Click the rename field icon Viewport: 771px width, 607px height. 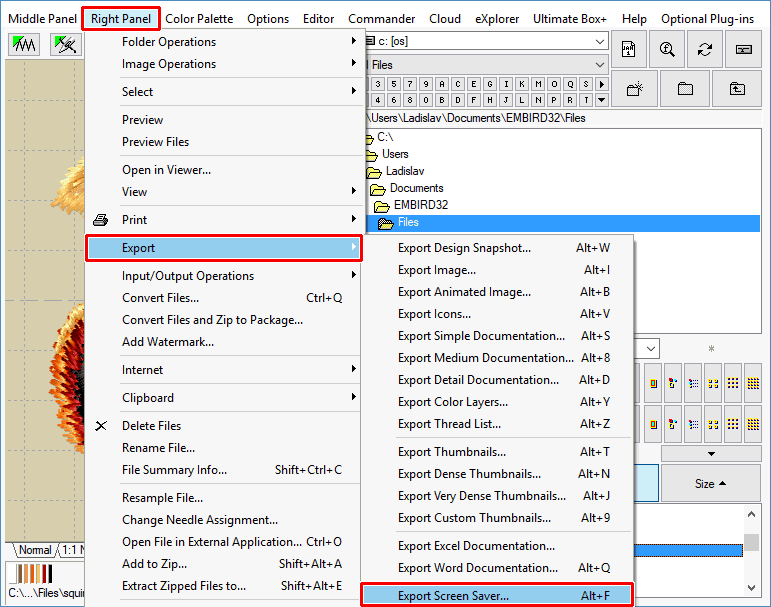743,49
